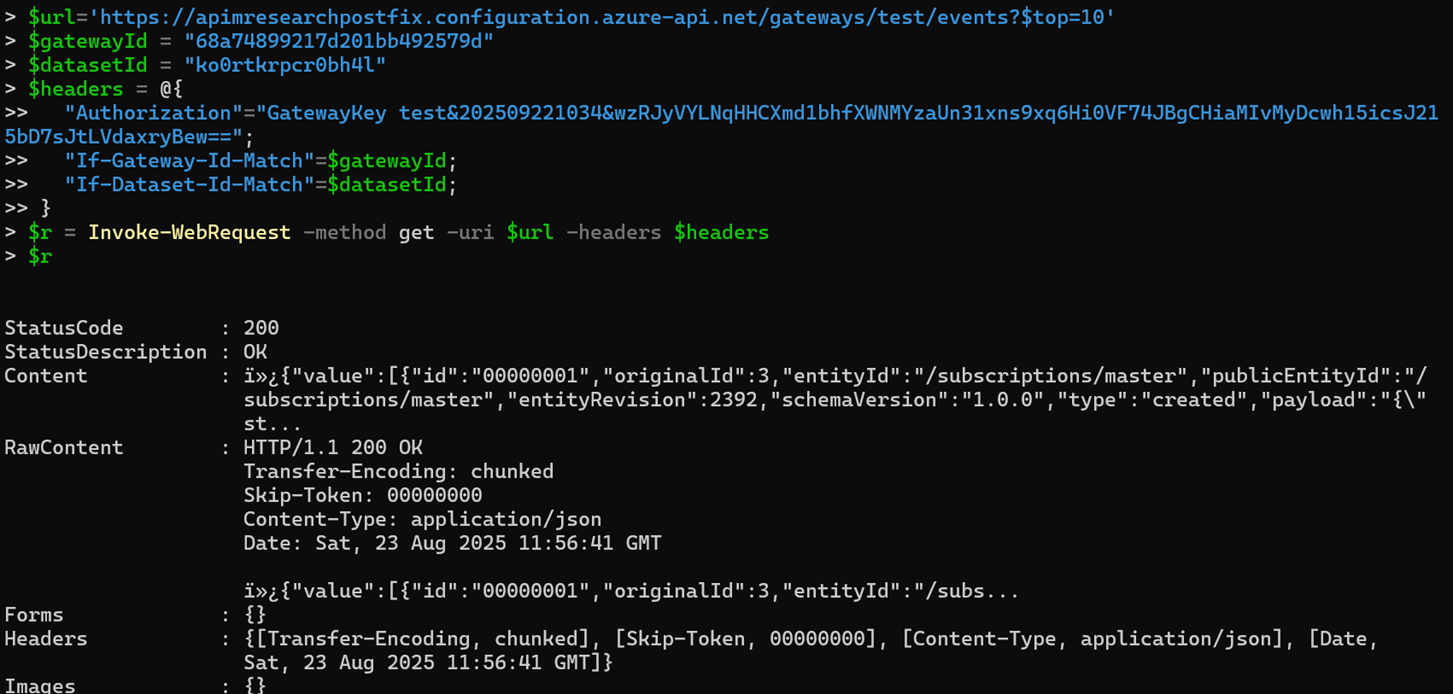
Task: Click the gateway ID value 68a74899217d201bb492579d
Action: 338,41
